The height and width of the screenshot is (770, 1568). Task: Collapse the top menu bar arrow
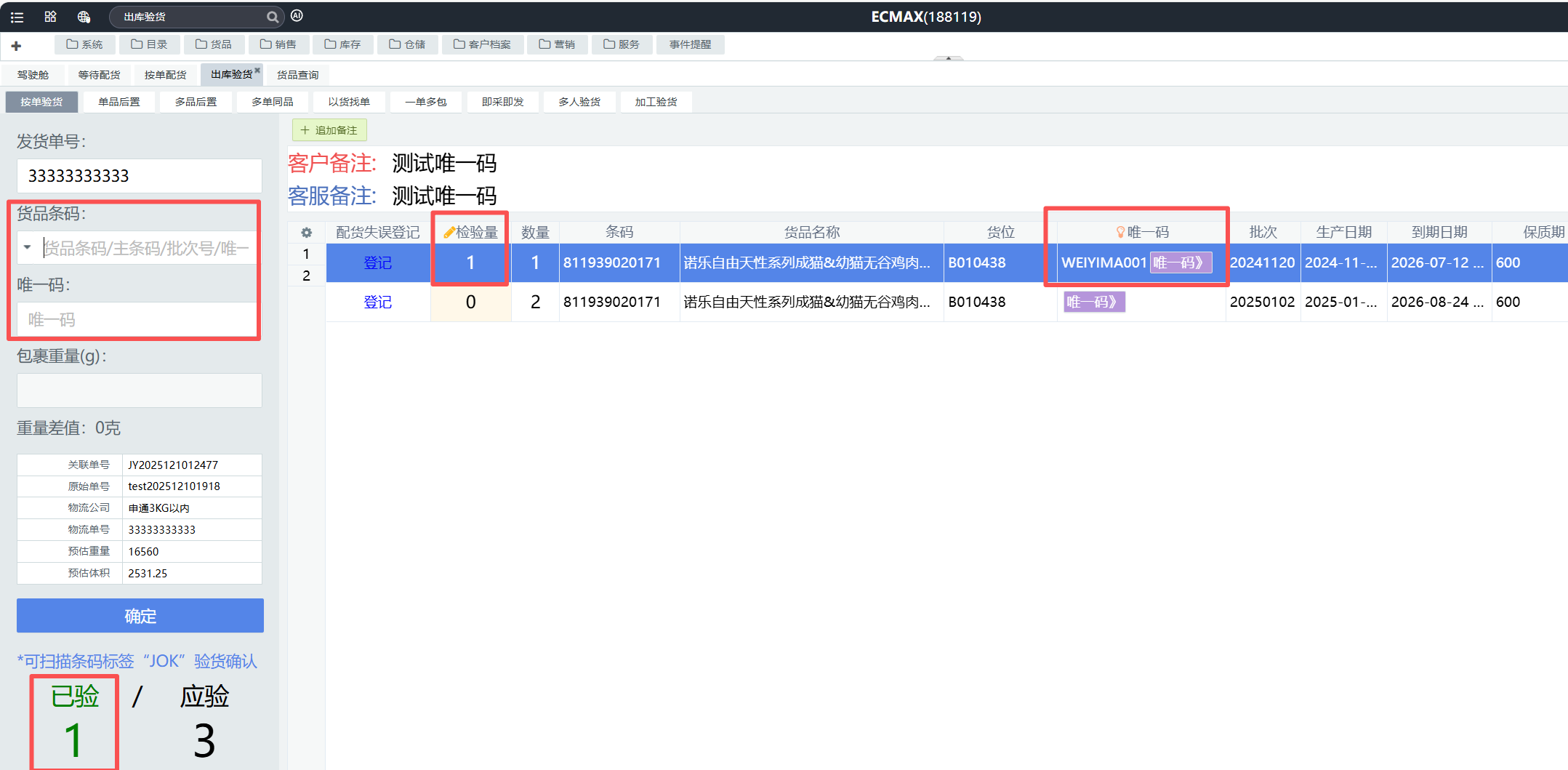948,58
